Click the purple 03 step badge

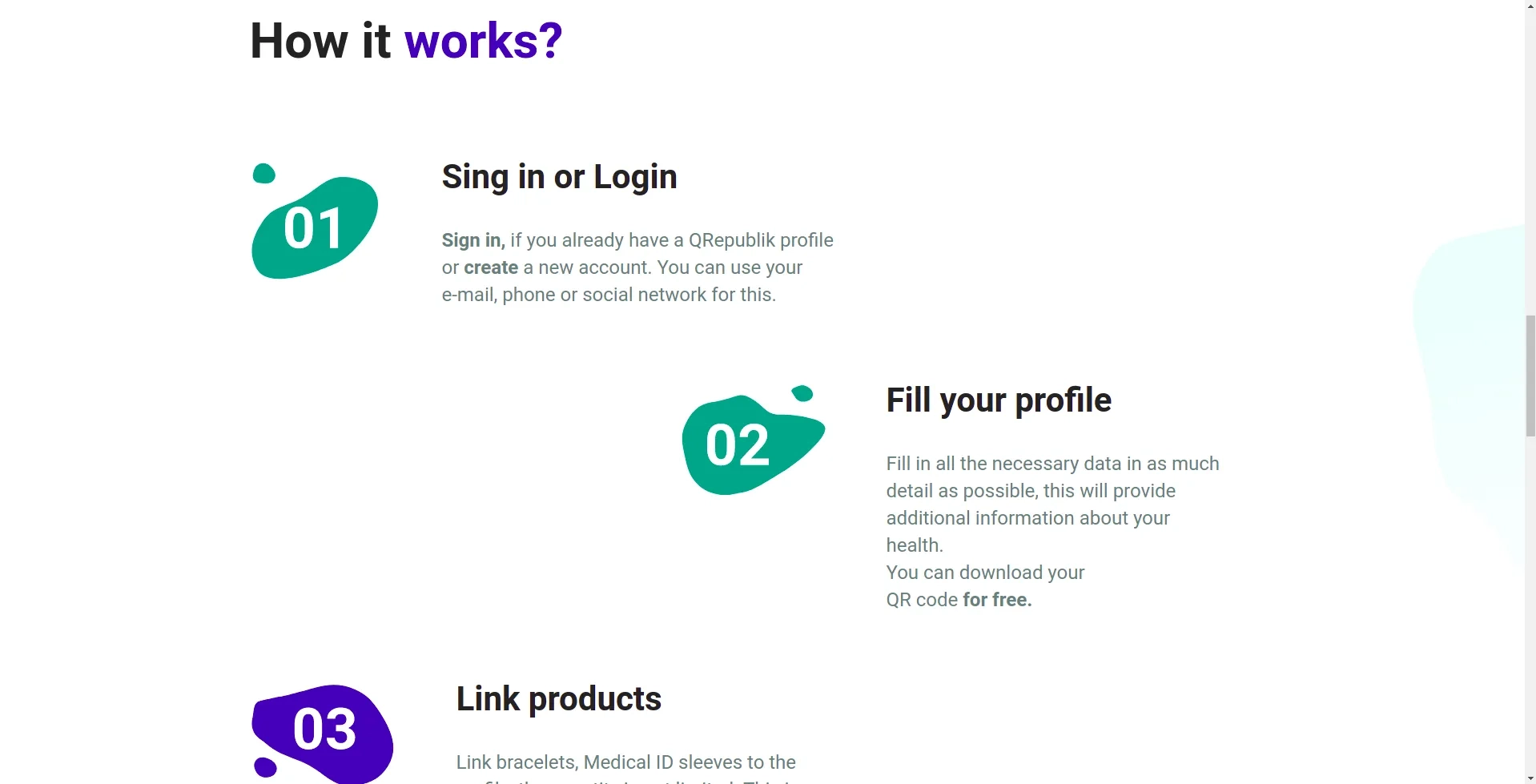(x=324, y=730)
